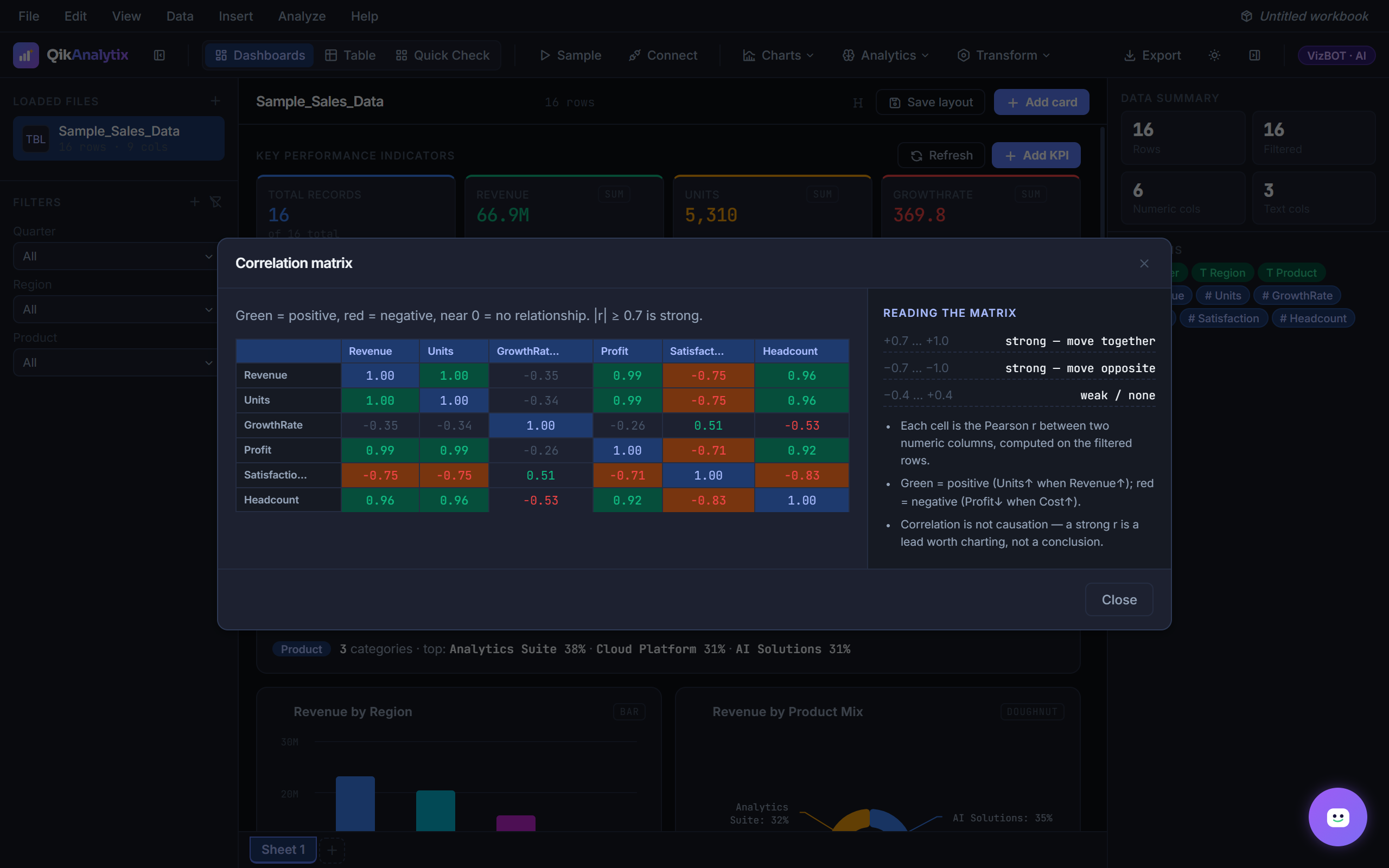The image size is (1389, 868).
Task: Click the TBL file type icon
Action: click(x=36, y=139)
